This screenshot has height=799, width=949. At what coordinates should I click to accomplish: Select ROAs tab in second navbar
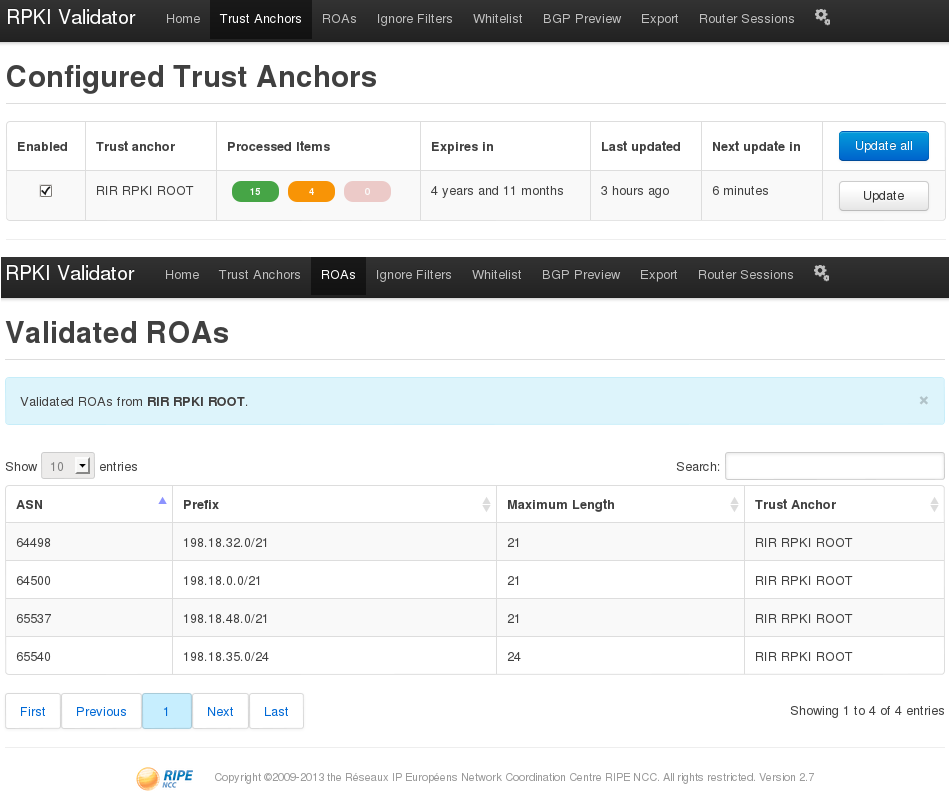[338, 275]
